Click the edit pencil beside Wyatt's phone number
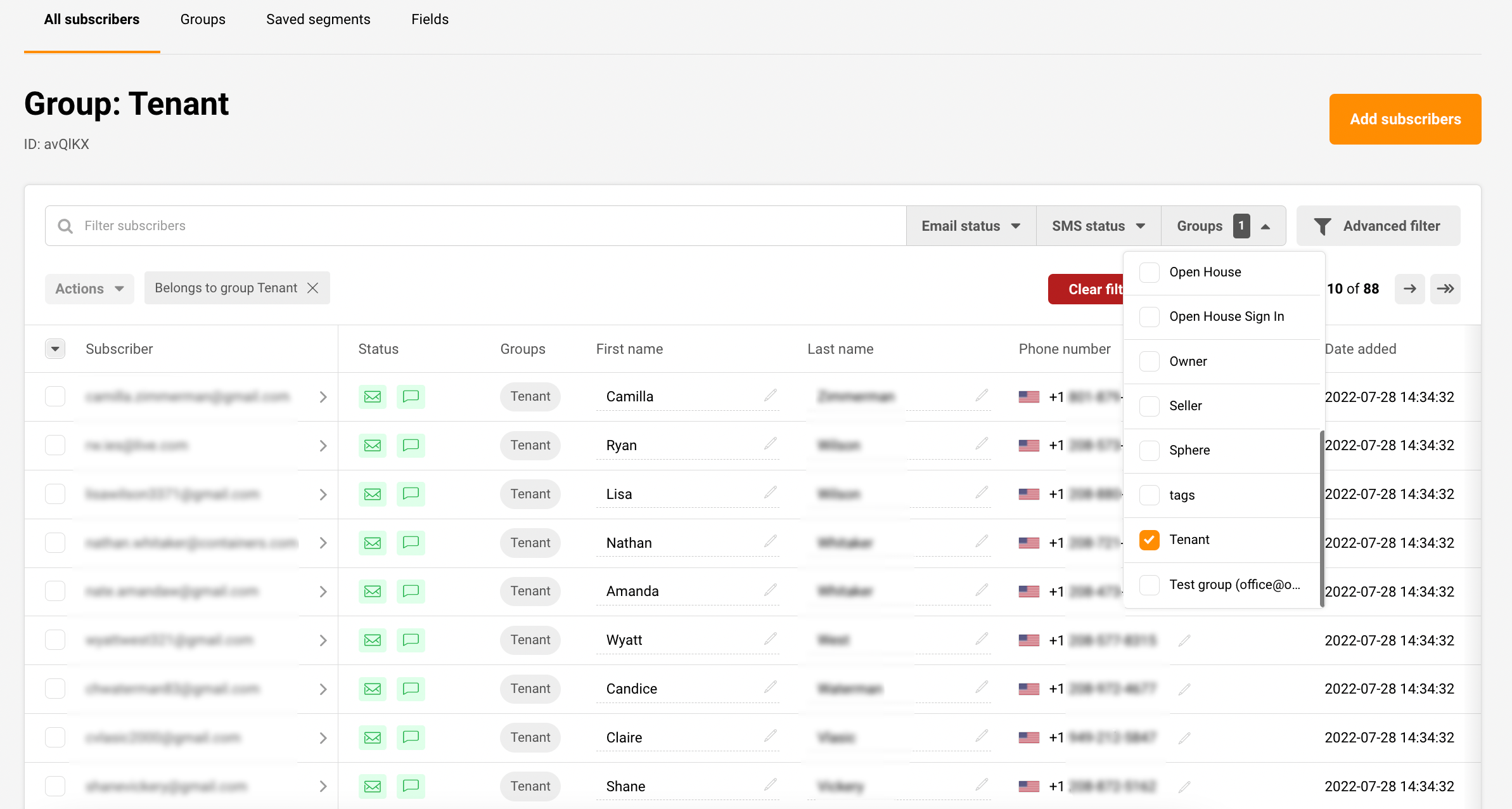 (1184, 640)
